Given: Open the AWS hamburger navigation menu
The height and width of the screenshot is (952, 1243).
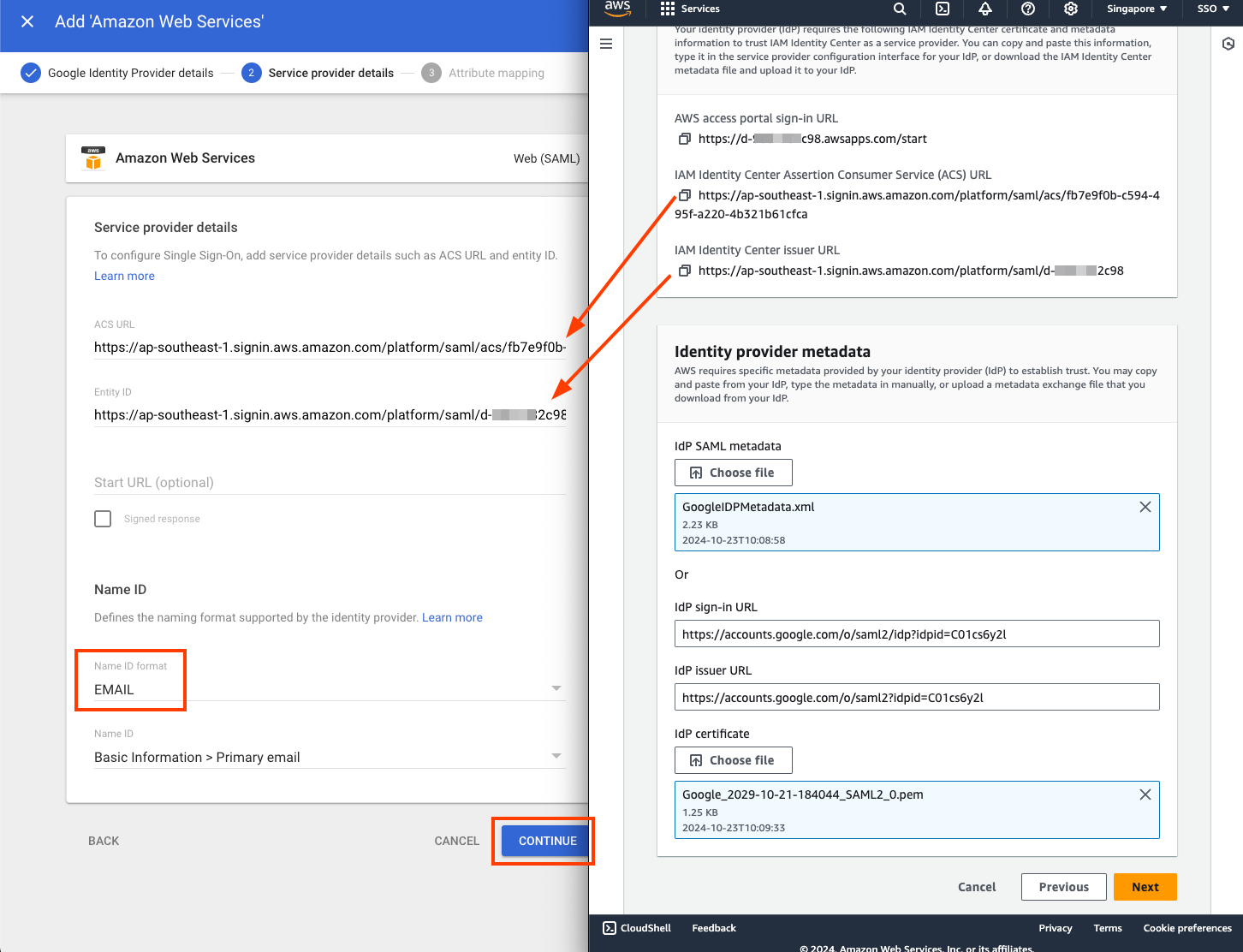Looking at the screenshot, I should 606,44.
